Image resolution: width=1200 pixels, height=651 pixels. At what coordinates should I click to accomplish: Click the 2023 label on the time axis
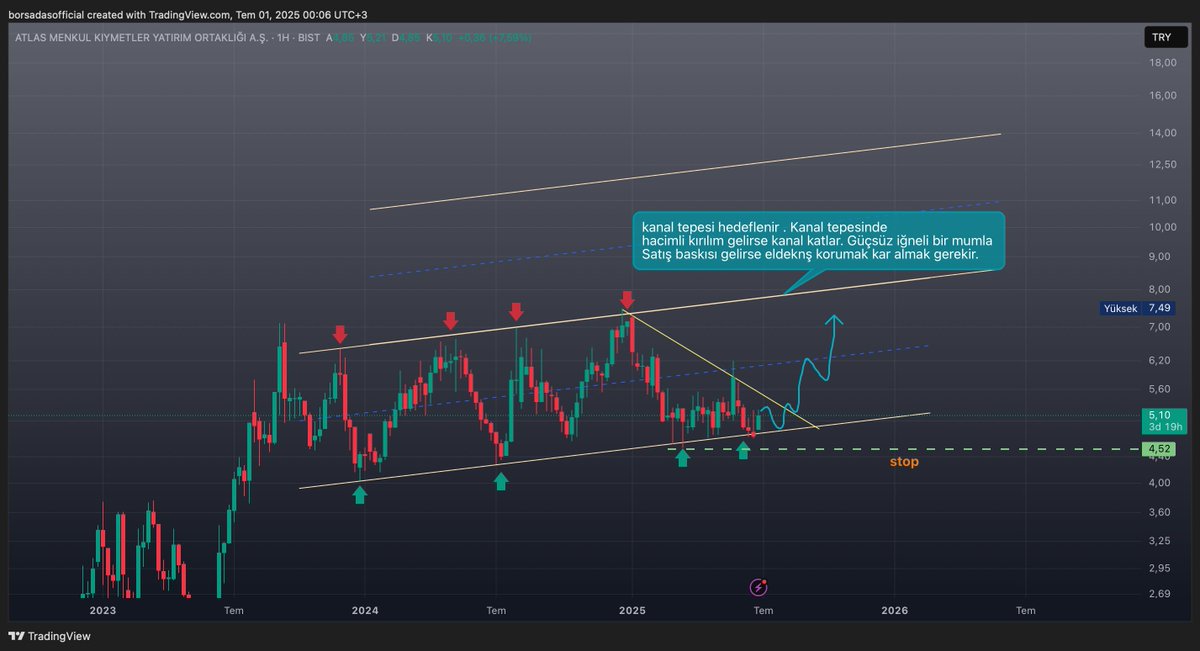coord(103,610)
